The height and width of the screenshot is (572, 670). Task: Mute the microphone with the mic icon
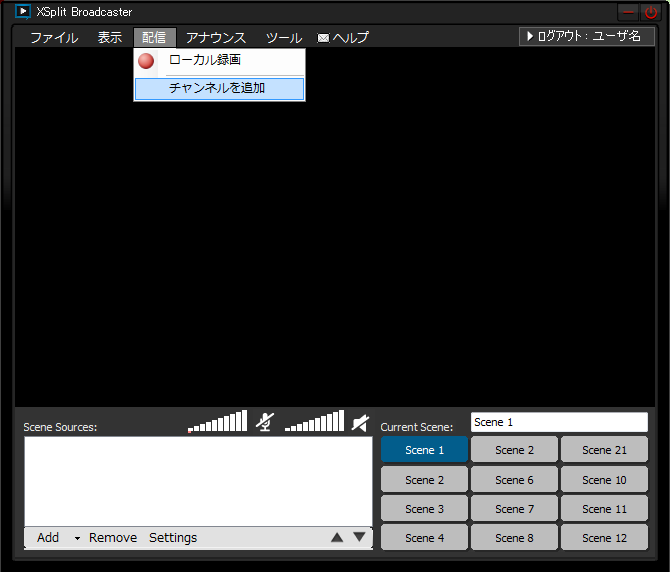pos(265,422)
